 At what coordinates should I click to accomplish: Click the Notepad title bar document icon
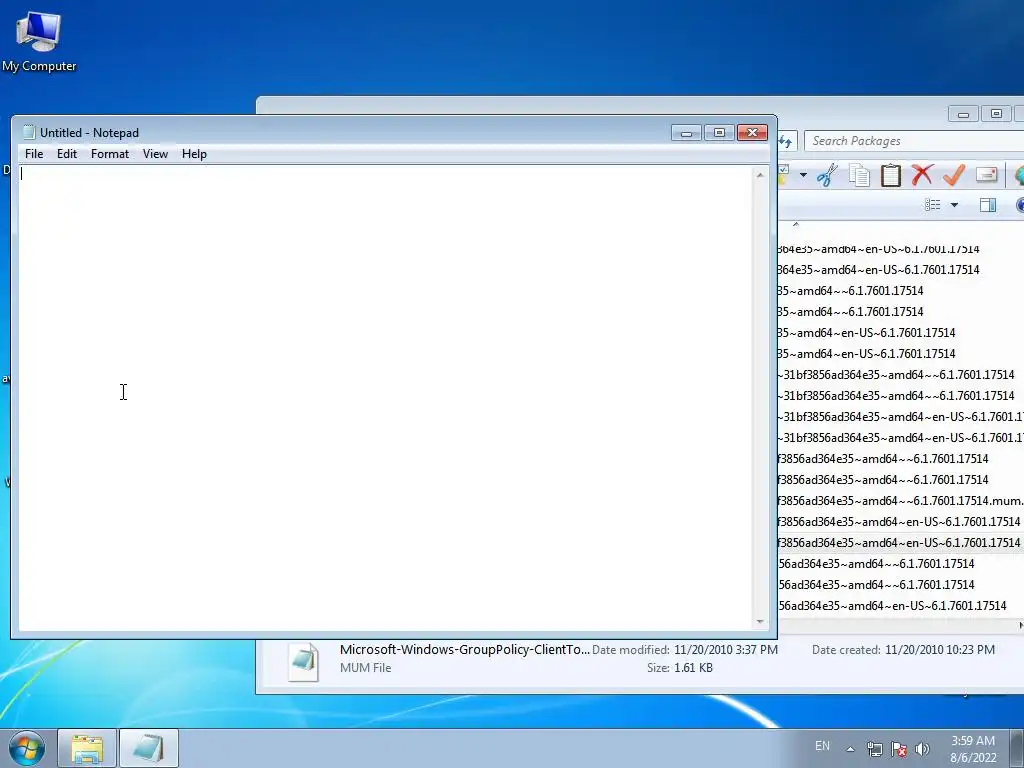pyautogui.click(x=29, y=133)
